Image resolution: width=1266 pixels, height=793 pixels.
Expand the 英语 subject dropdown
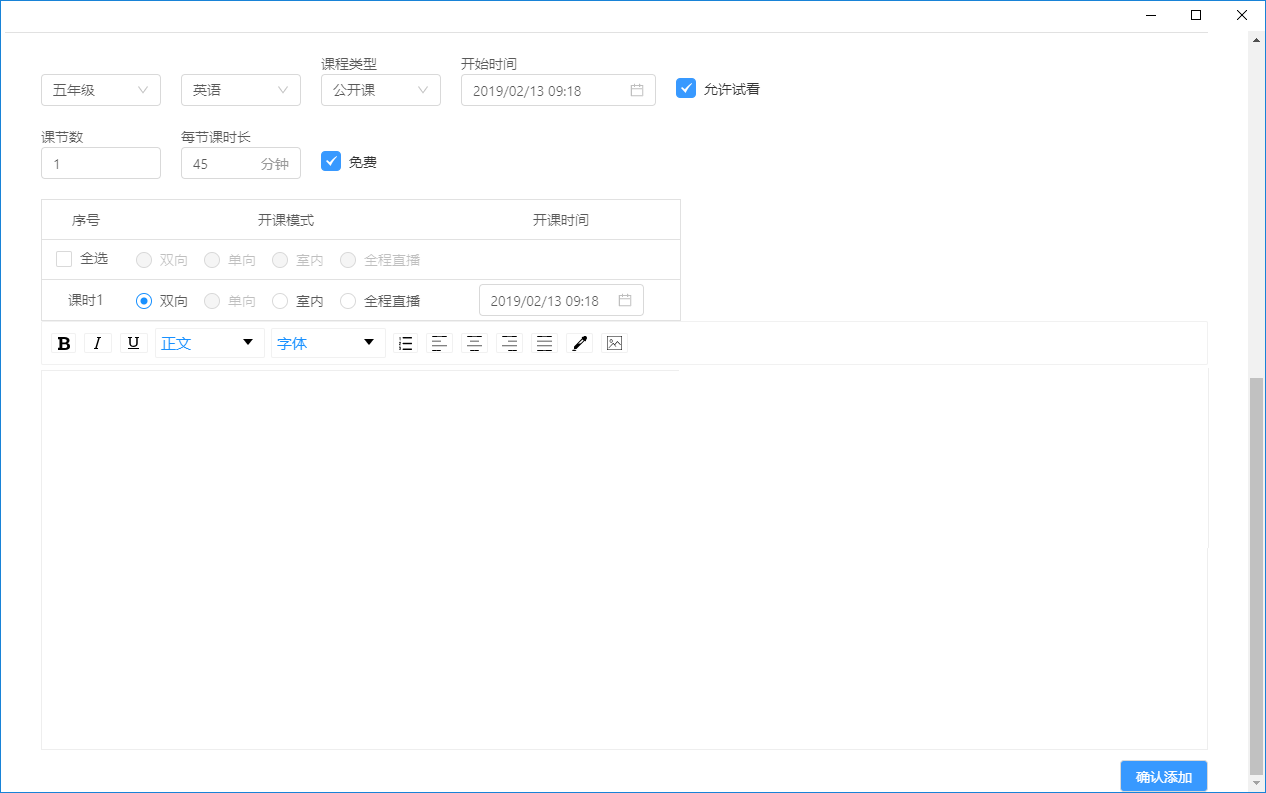240,90
